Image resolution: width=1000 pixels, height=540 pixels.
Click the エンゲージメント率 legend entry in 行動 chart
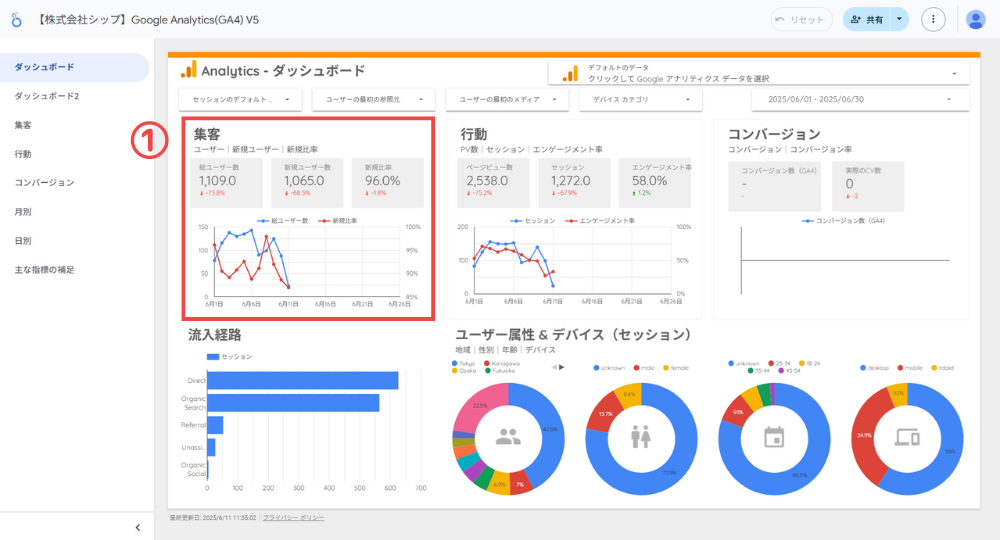599,221
